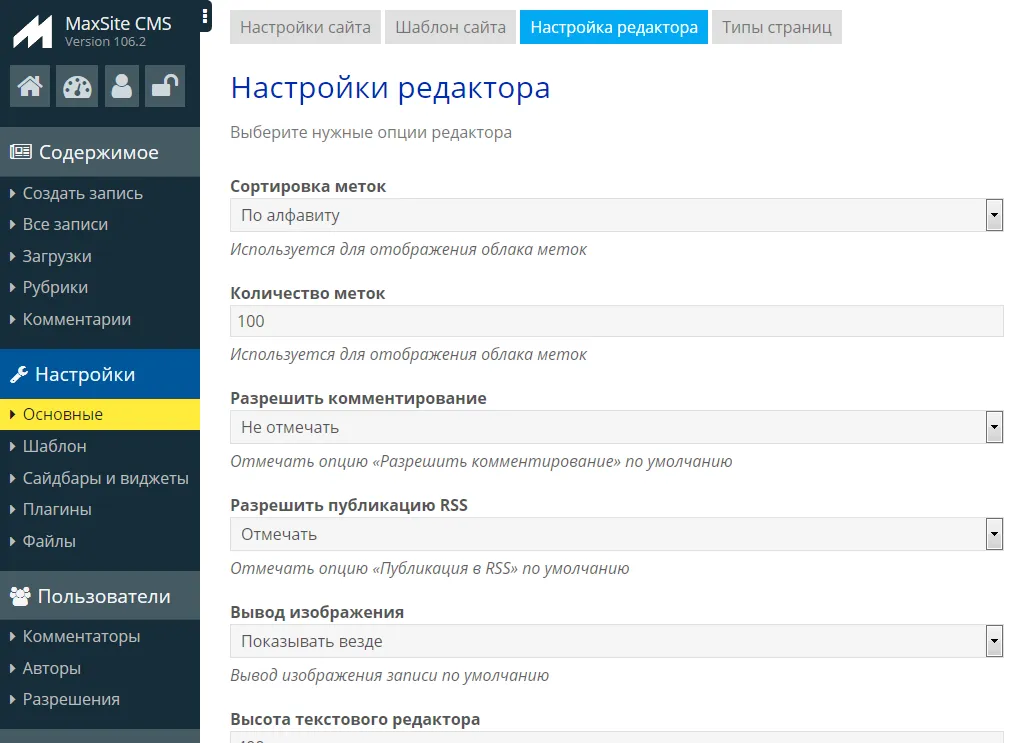Click the unlock padlock logout icon

click(164, 87)
